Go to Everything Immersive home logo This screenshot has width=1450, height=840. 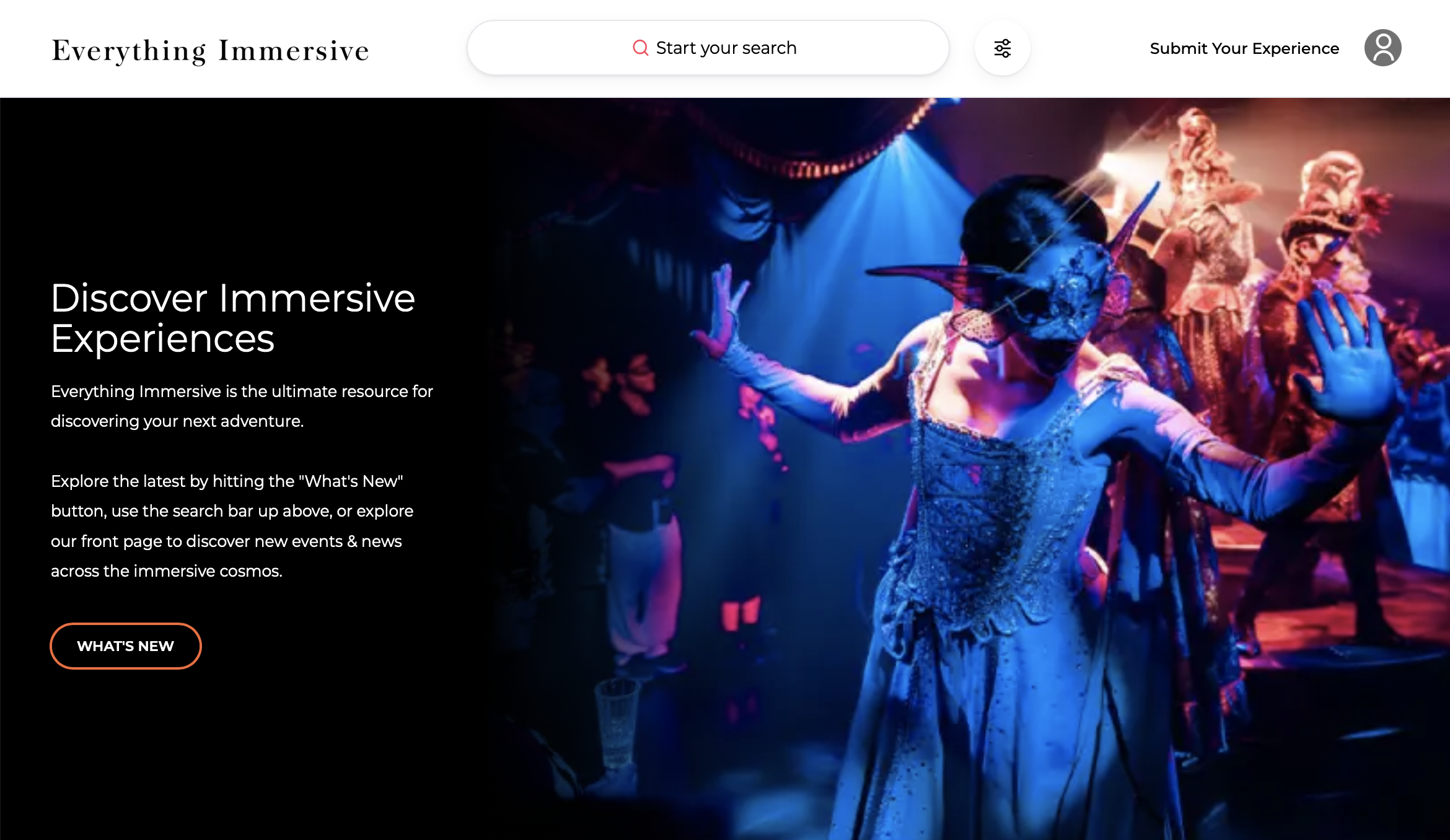pos(210,50)
